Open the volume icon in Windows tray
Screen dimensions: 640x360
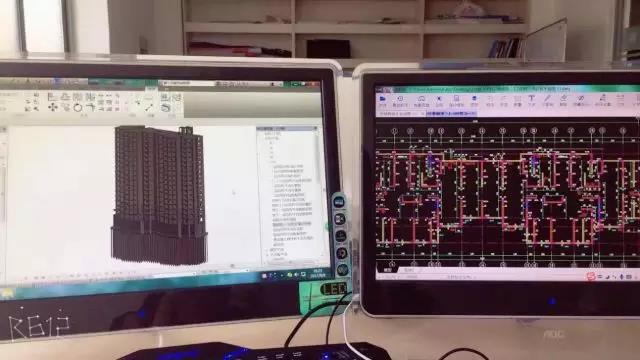click(x=296, y=275)
